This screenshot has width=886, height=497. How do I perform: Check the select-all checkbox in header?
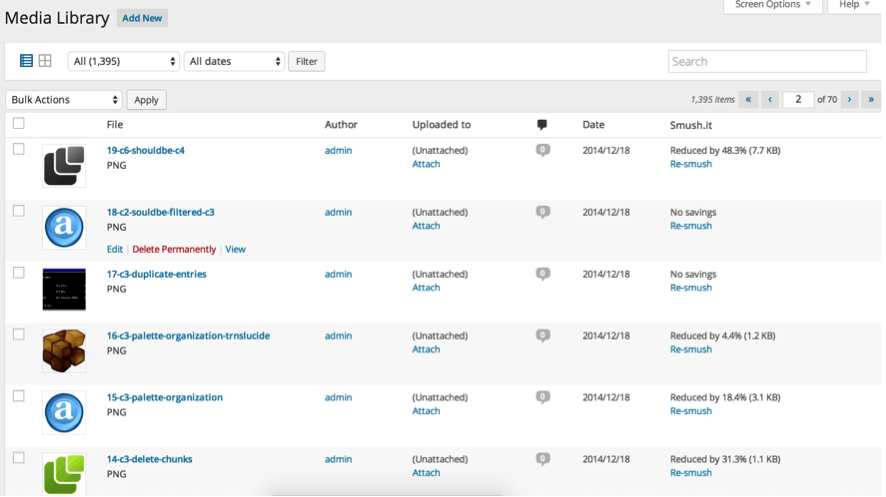pos(19,124)
